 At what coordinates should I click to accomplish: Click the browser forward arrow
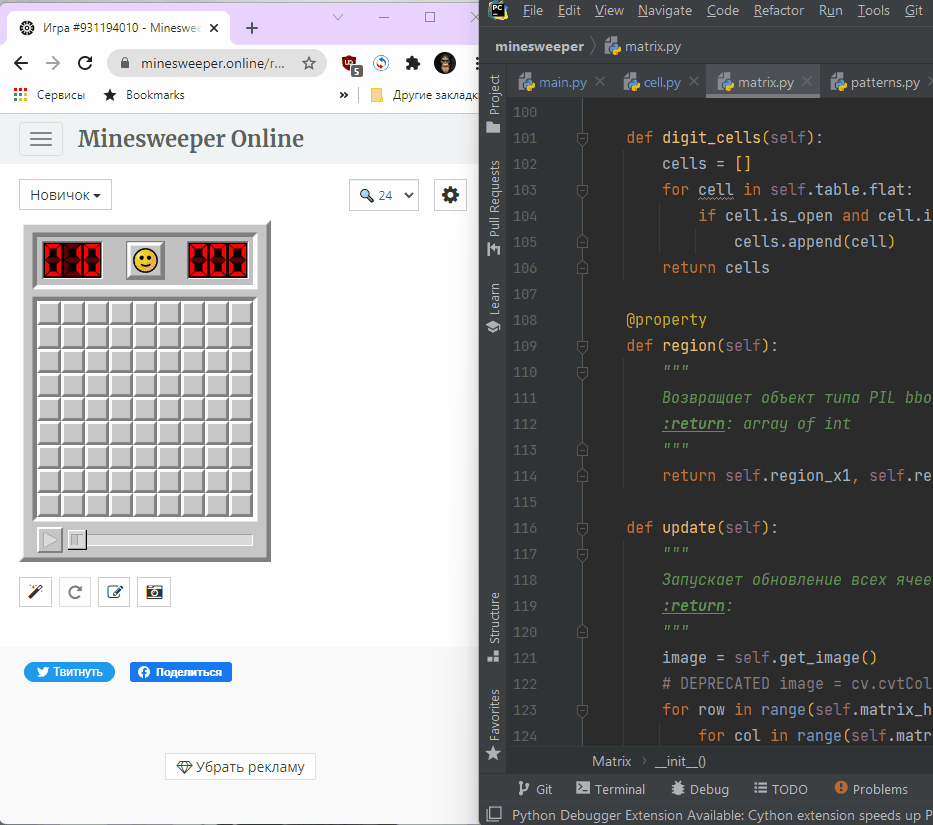(x=53, y=63)
